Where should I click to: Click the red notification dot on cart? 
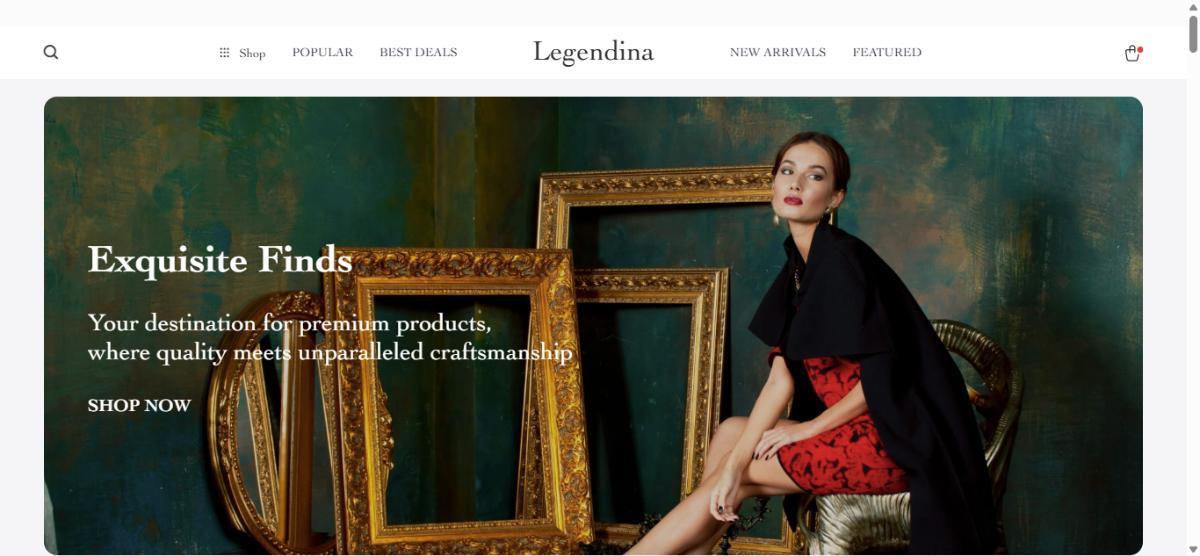1140,49
